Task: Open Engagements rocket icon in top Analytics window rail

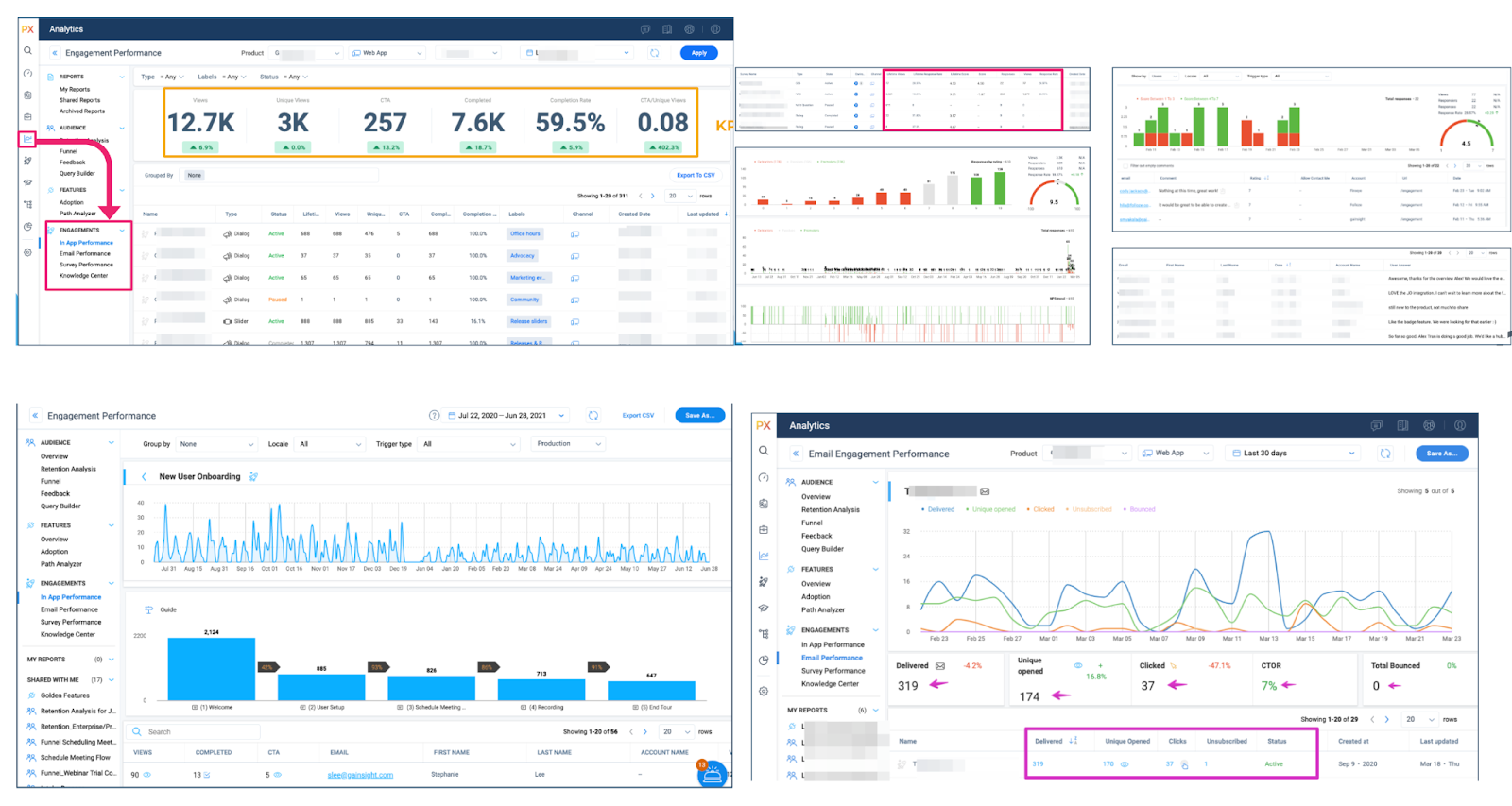Action: pos(27,161)
